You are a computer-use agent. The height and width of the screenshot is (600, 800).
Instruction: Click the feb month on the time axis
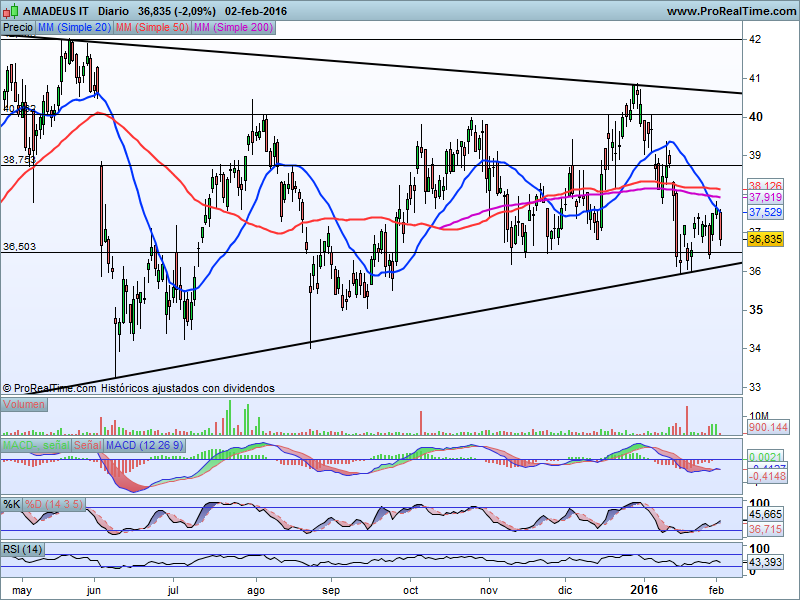pos(716,590)
